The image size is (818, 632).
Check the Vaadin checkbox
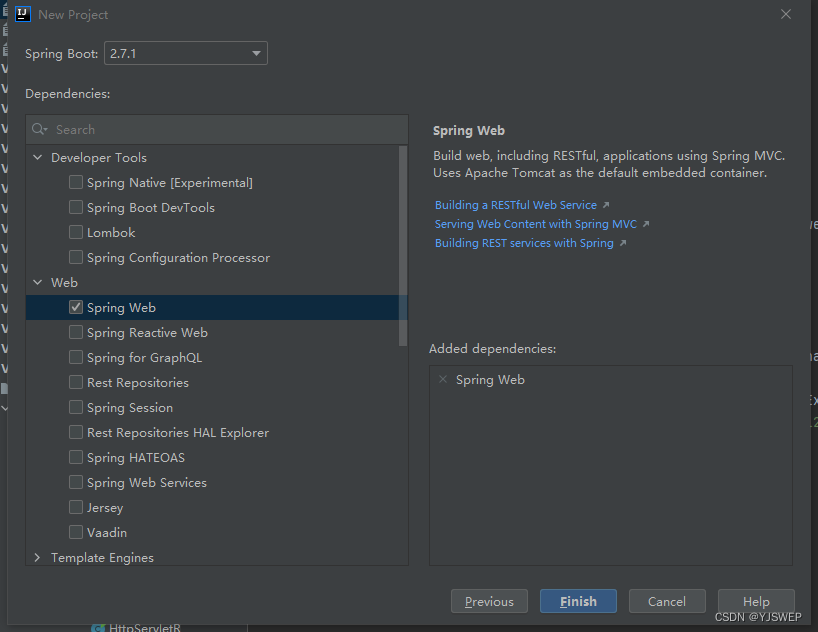(x=76, y=532)
